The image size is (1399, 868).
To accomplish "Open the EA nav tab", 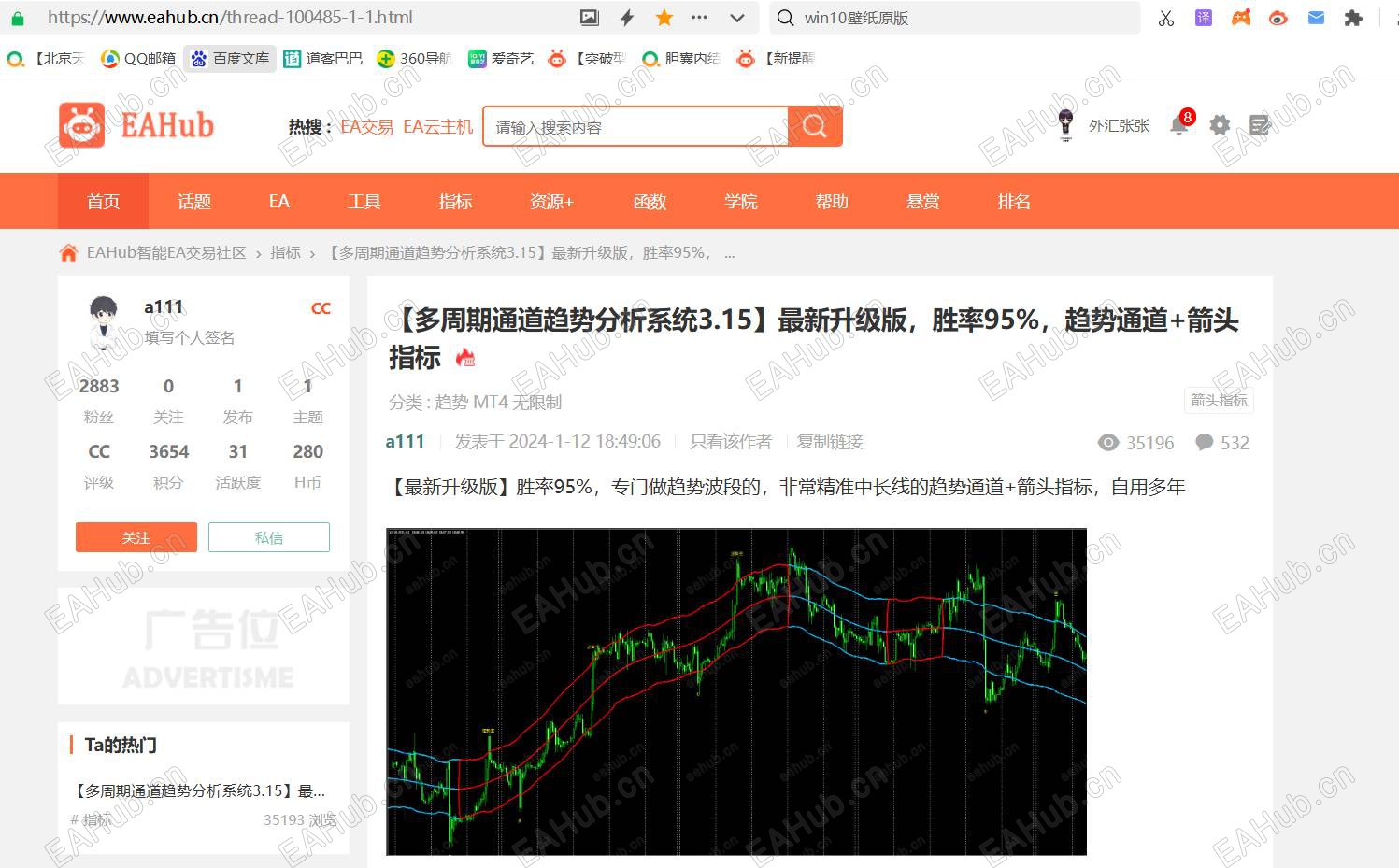I will tap(279, 201).
